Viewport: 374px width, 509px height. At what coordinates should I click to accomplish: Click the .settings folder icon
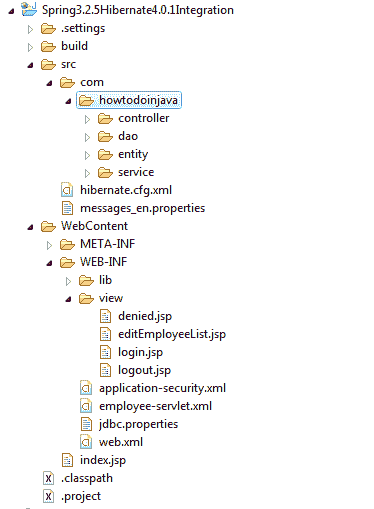48,29
